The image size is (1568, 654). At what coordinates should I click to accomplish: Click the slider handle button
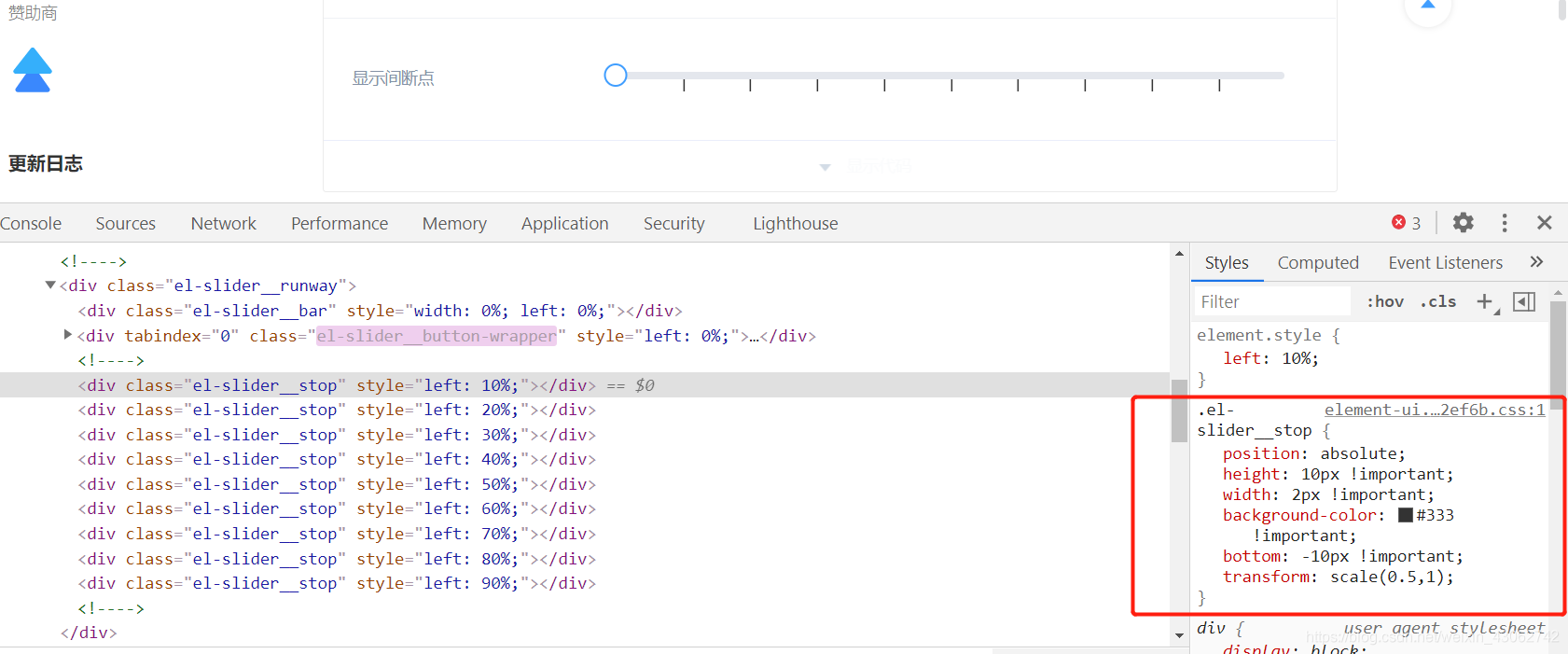pyautogui.click(x=616, y=76)
